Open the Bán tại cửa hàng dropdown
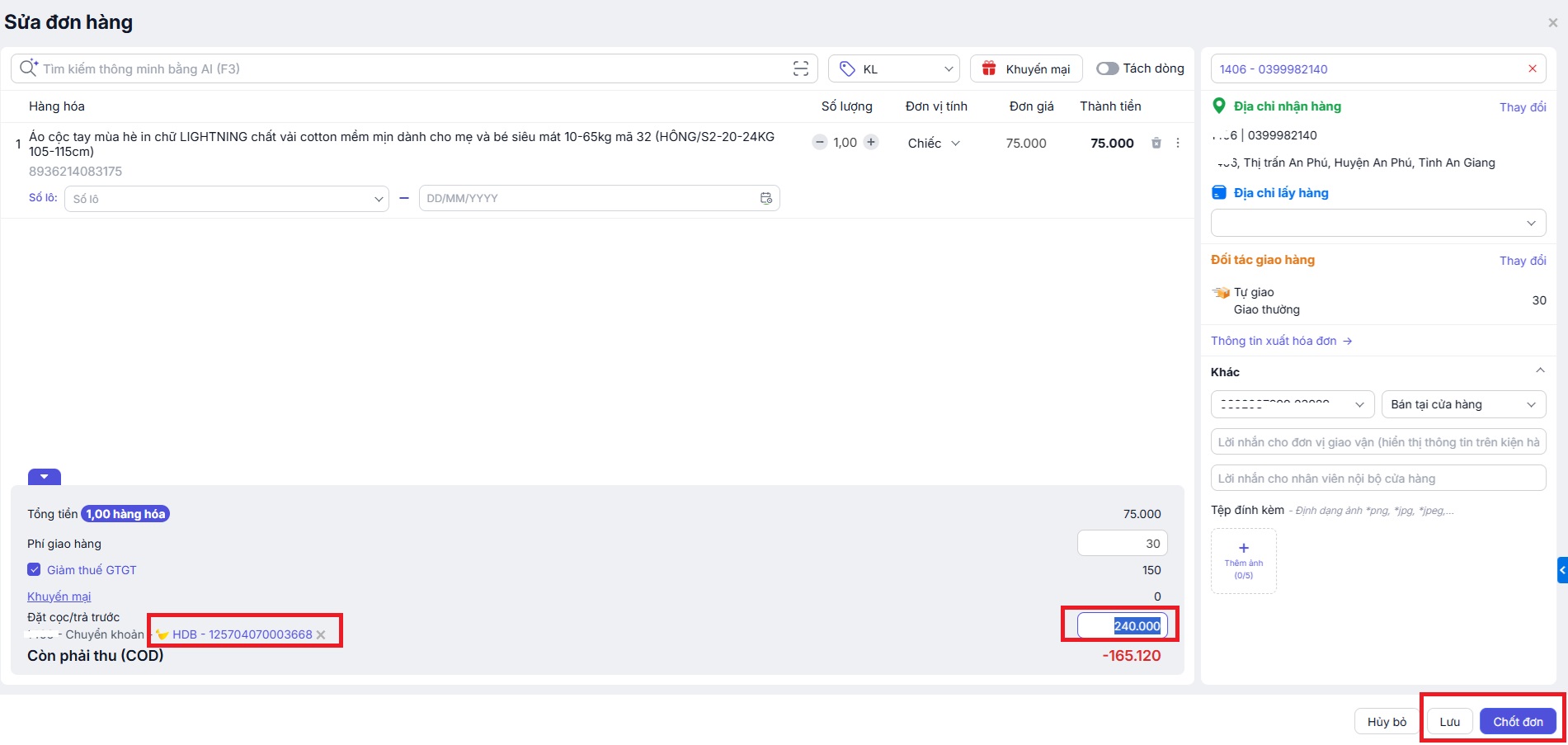This screenshot has height=745, width=1568. click(1464, 404)
